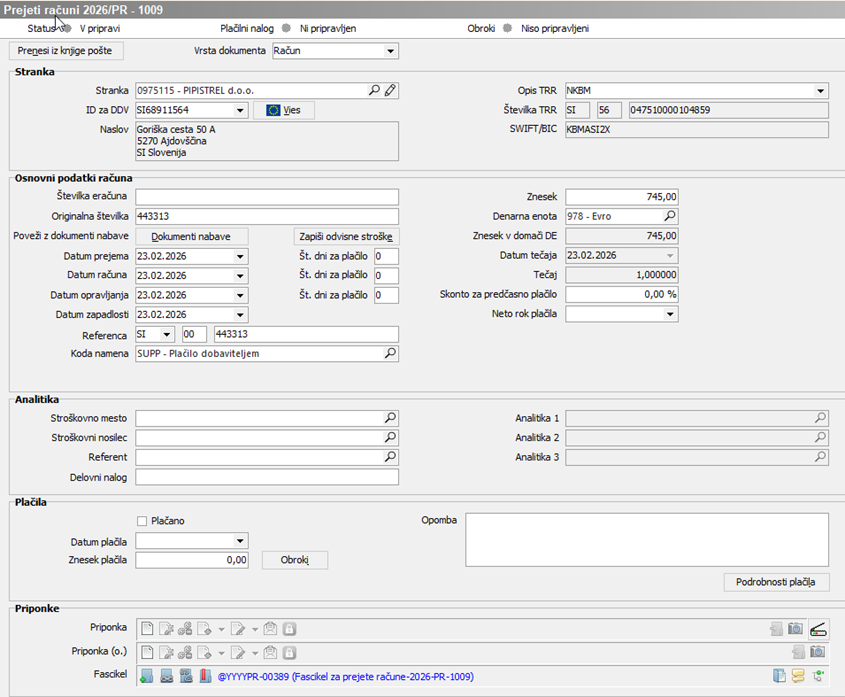Click the scanner icon in Priponka row
This screenshot has width=845, height=697.
pyautogui.click(x=818, y=629)
